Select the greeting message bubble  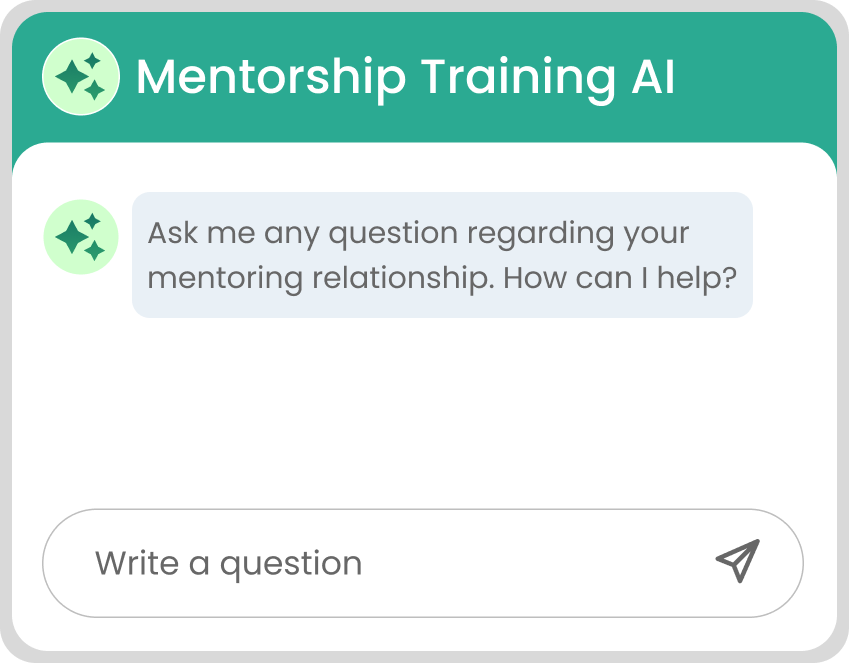pyautogui.click(x=442, y=255)
